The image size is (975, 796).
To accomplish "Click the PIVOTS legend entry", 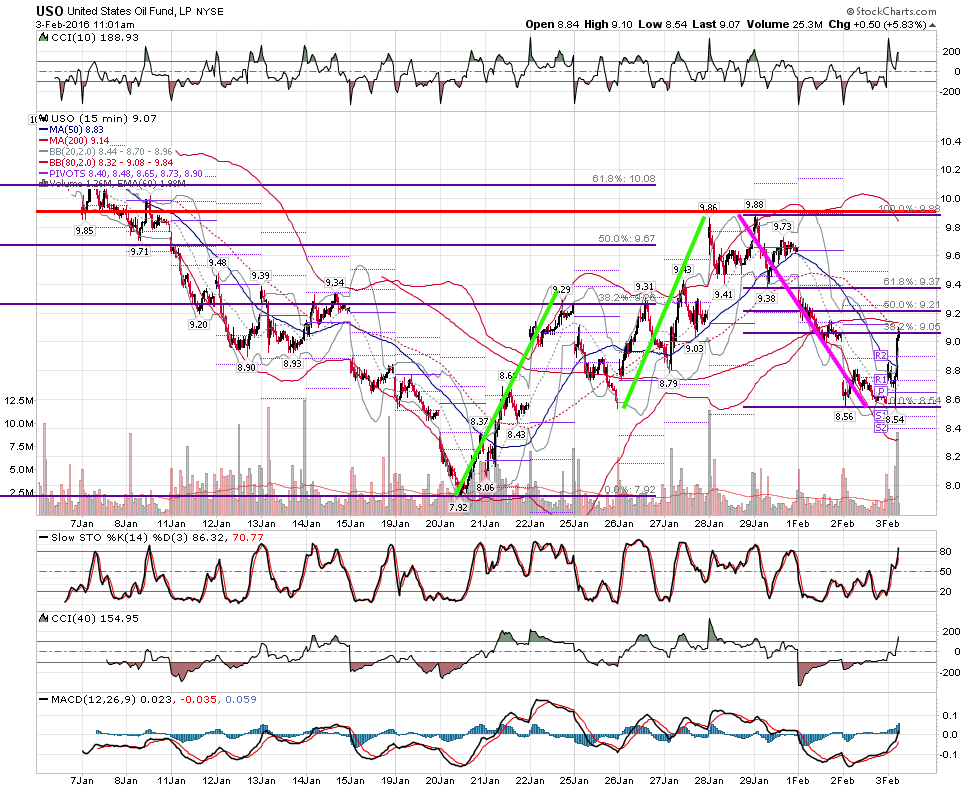I will (121, 174).
